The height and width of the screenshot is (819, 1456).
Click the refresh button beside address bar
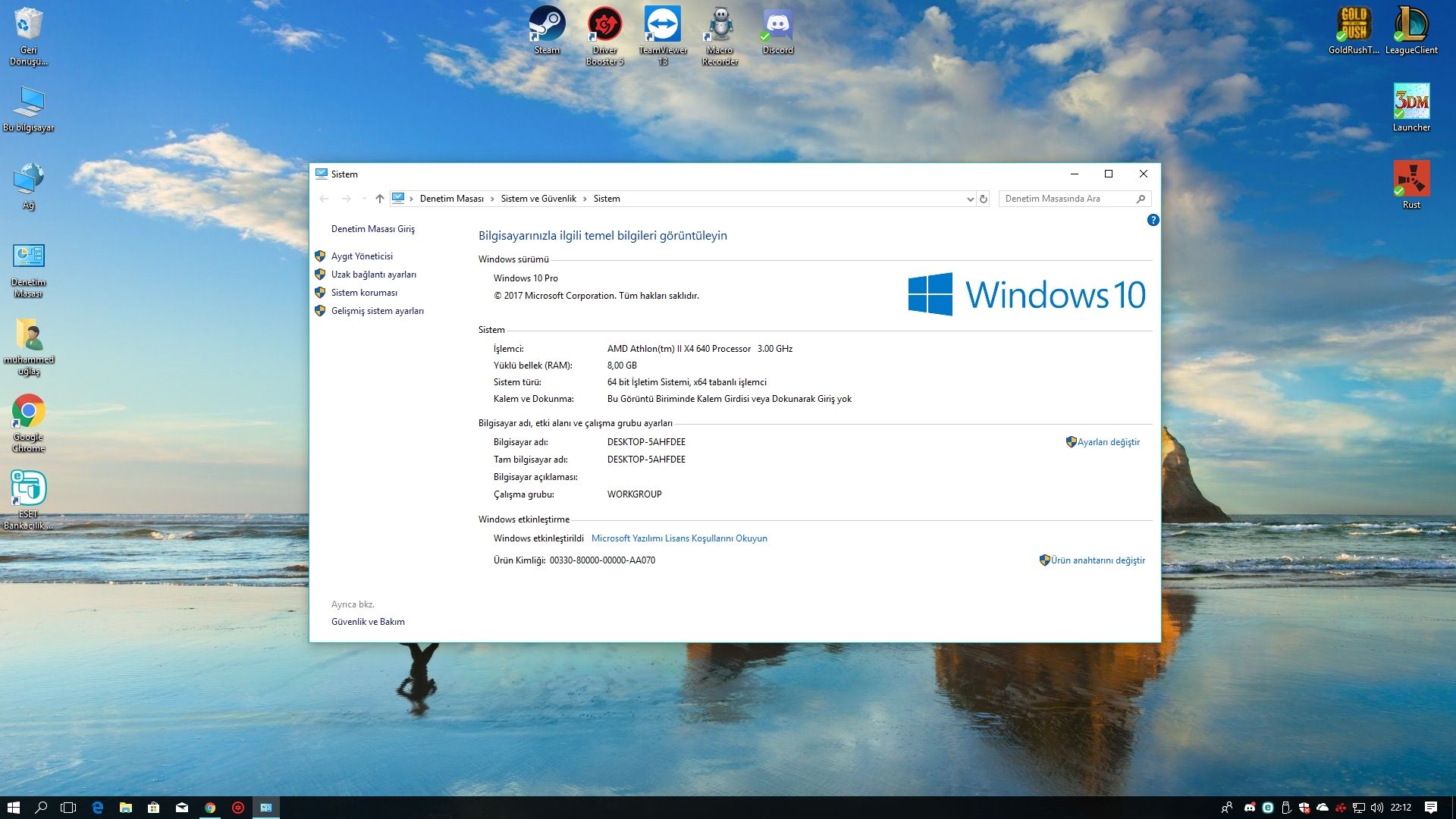tap(984, 199)
